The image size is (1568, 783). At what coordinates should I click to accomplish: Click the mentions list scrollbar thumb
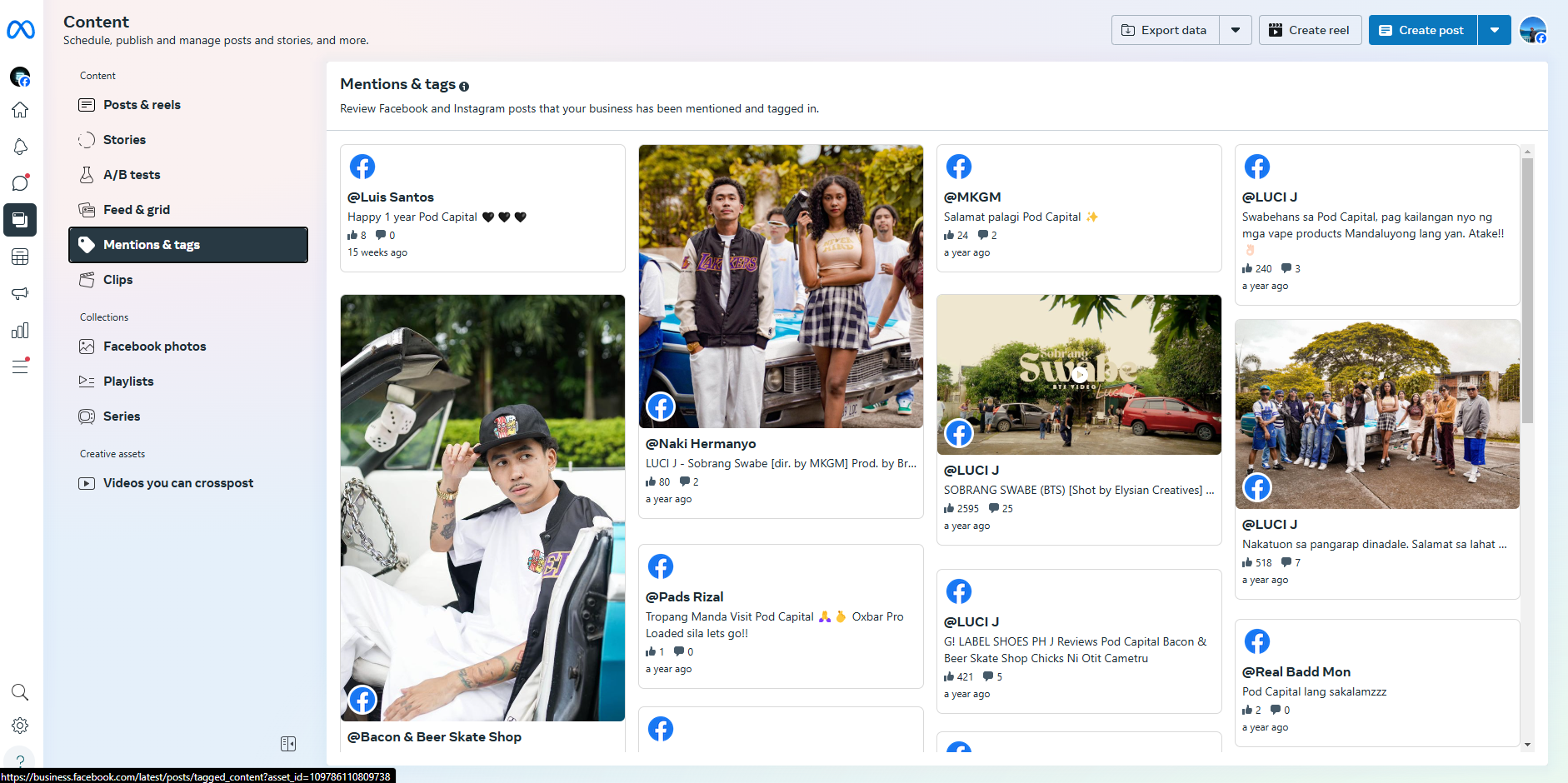point(1527,291)
